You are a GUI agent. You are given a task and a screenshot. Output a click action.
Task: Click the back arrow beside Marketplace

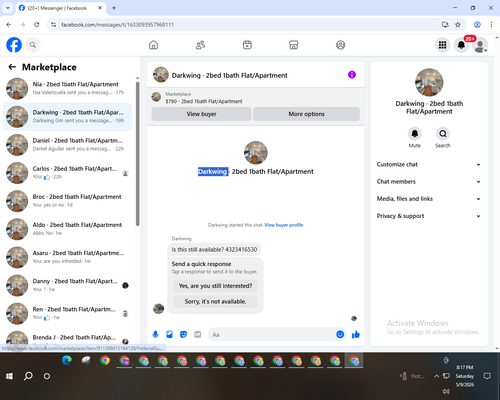click(x=12, y=67)
